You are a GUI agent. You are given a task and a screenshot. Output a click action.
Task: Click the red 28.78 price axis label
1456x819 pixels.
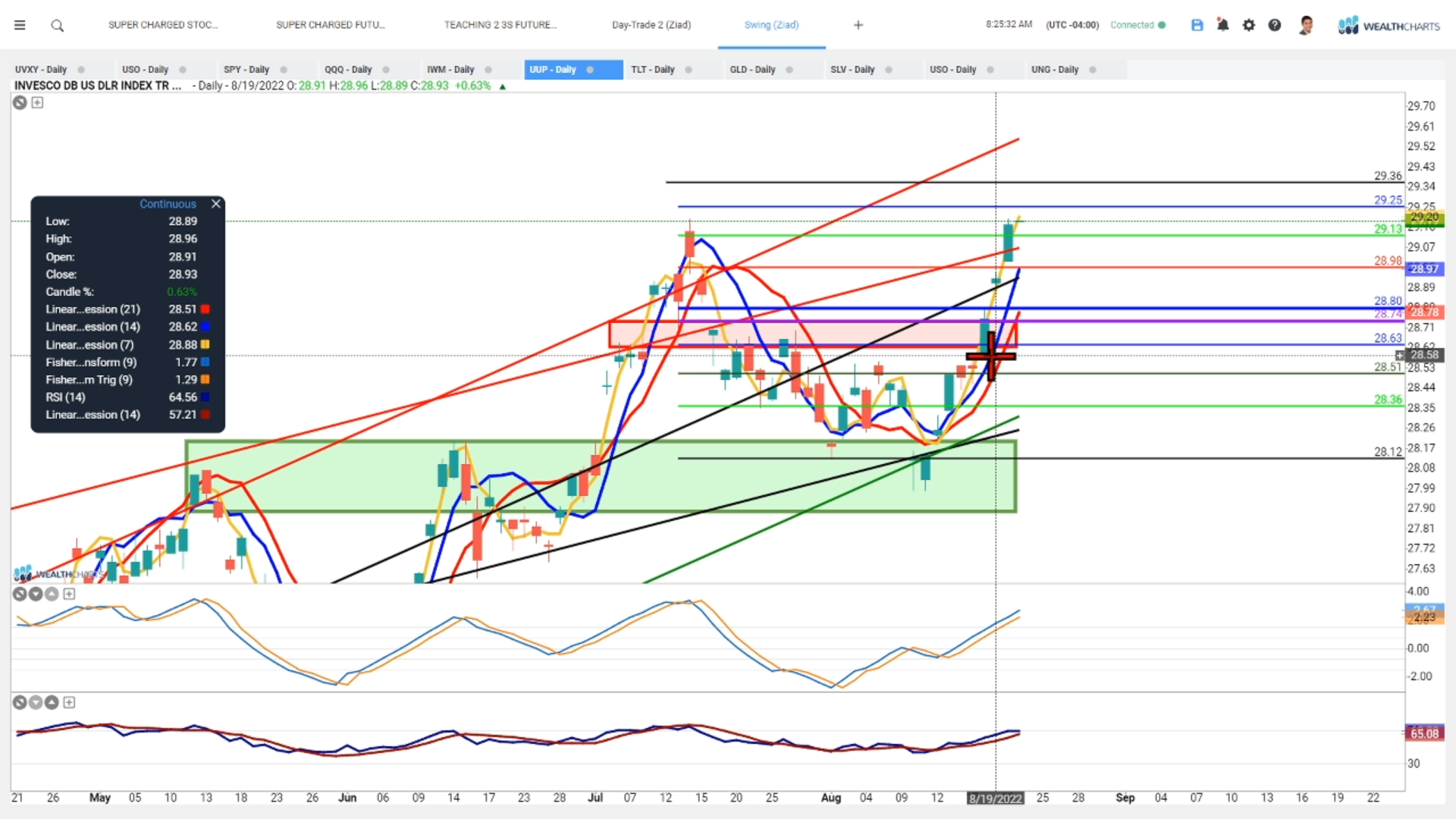pos(1425,312)
